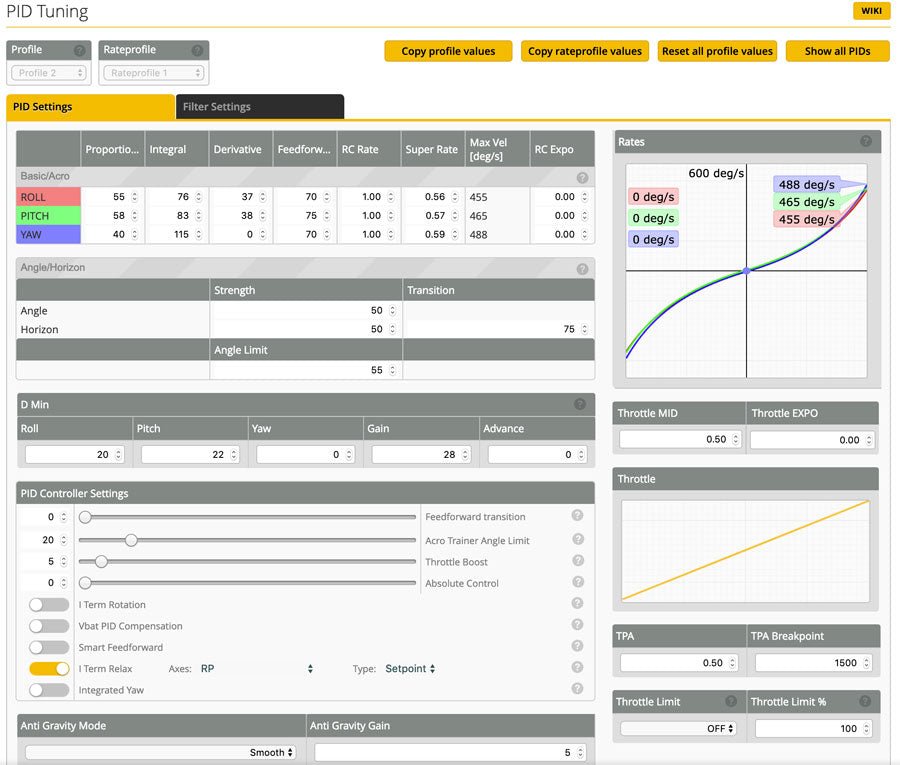Click help icon in D Min header
900x765 pixels.
580,404
